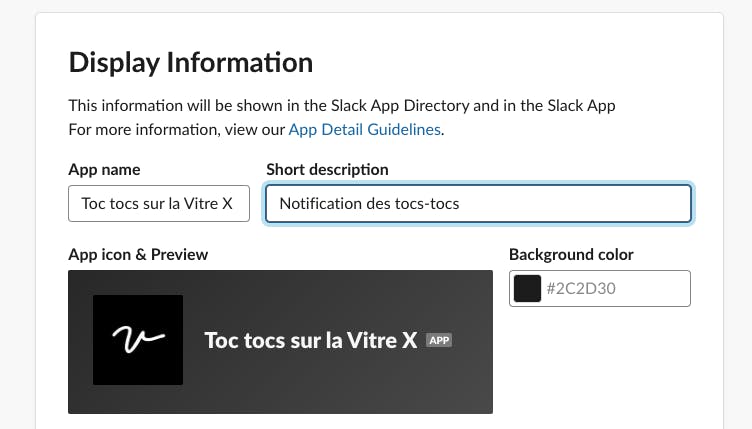Click the dark preview area below the app icon
This screenshot has height=429, width=752.
pos(138,399)
